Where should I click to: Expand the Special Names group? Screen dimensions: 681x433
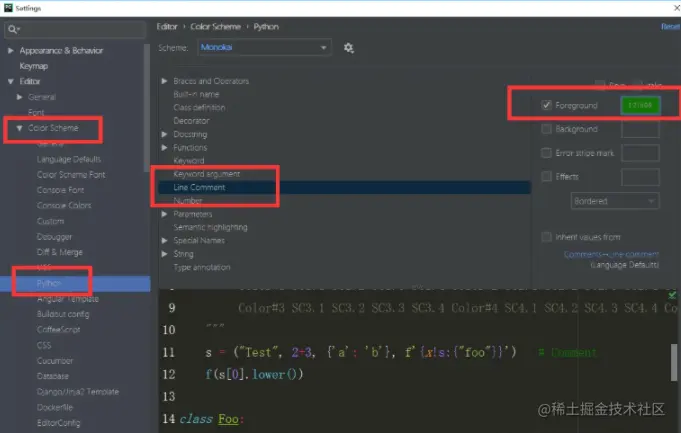[x=165, y=241]
